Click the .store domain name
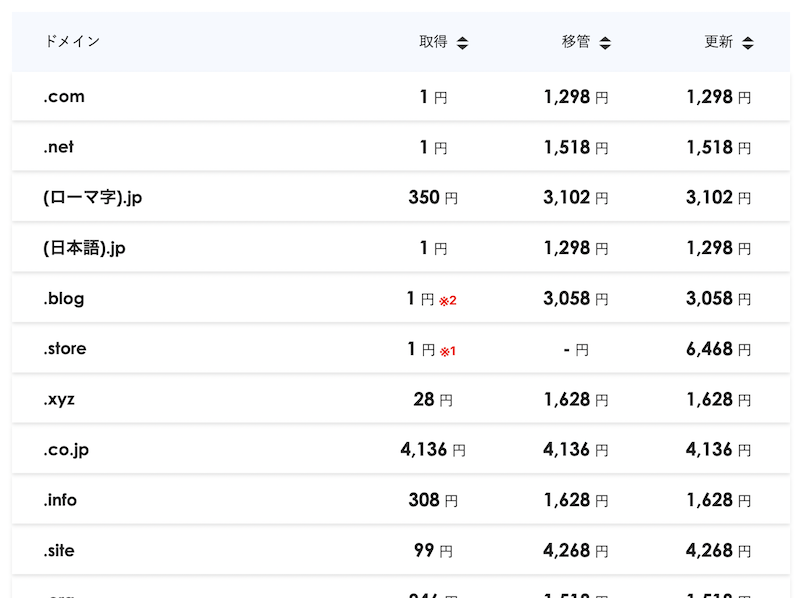 pyautogui.click(x=65, y=349)
